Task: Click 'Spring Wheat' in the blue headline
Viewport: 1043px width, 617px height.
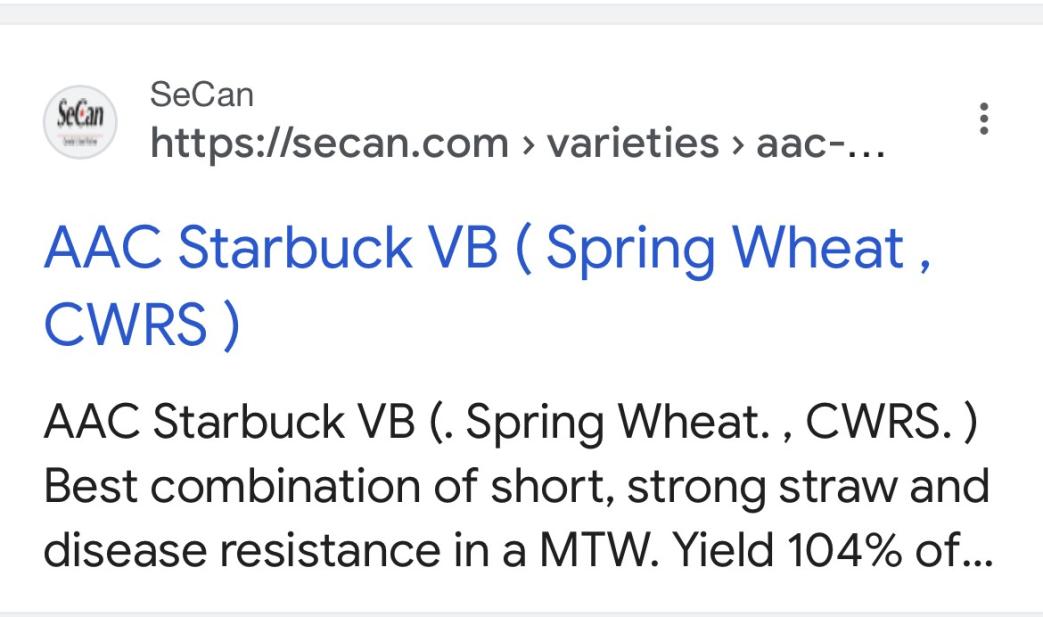Action: coord(726,251)
